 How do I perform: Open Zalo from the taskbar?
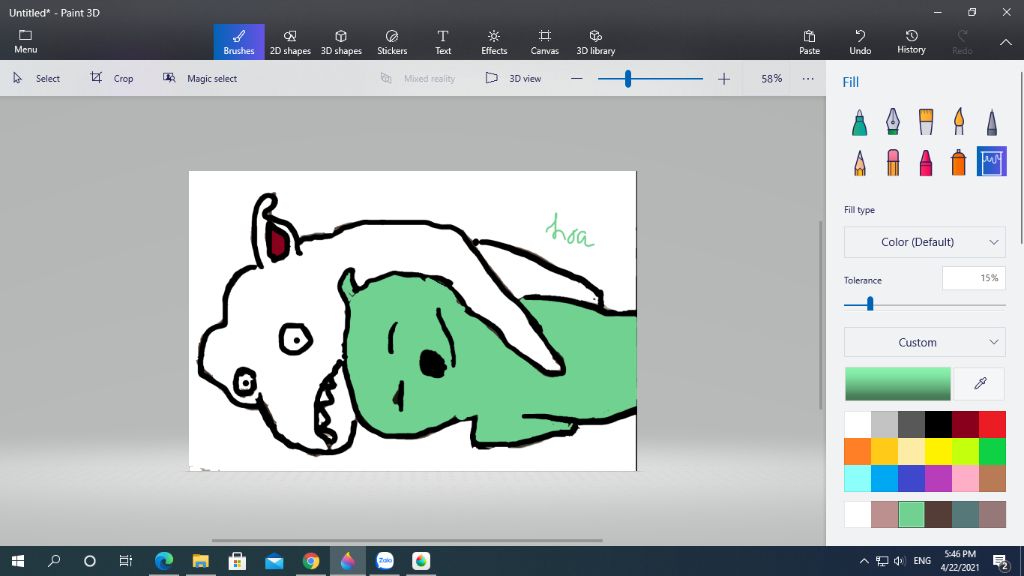[x=385, y=561]
